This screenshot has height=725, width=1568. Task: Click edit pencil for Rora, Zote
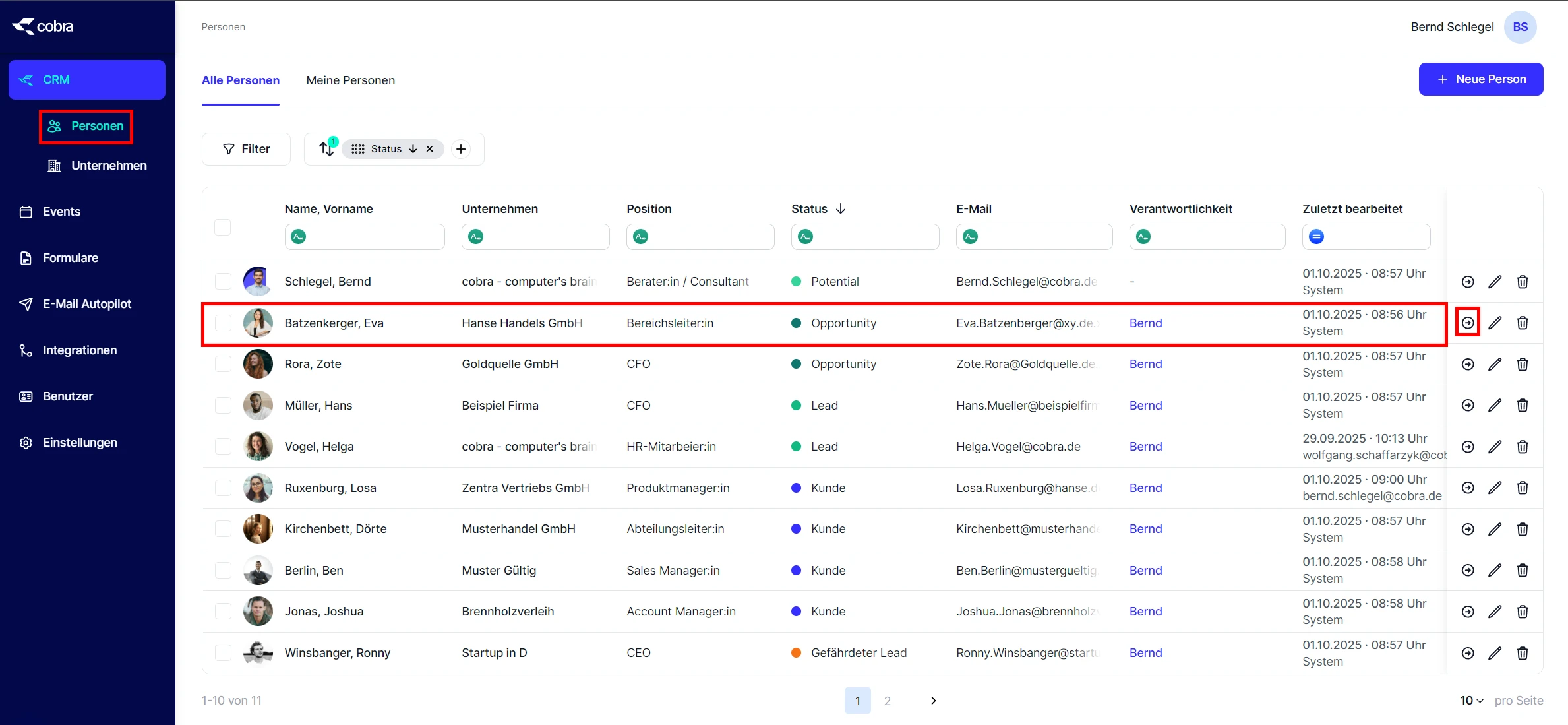click(x=1495, y=364)
